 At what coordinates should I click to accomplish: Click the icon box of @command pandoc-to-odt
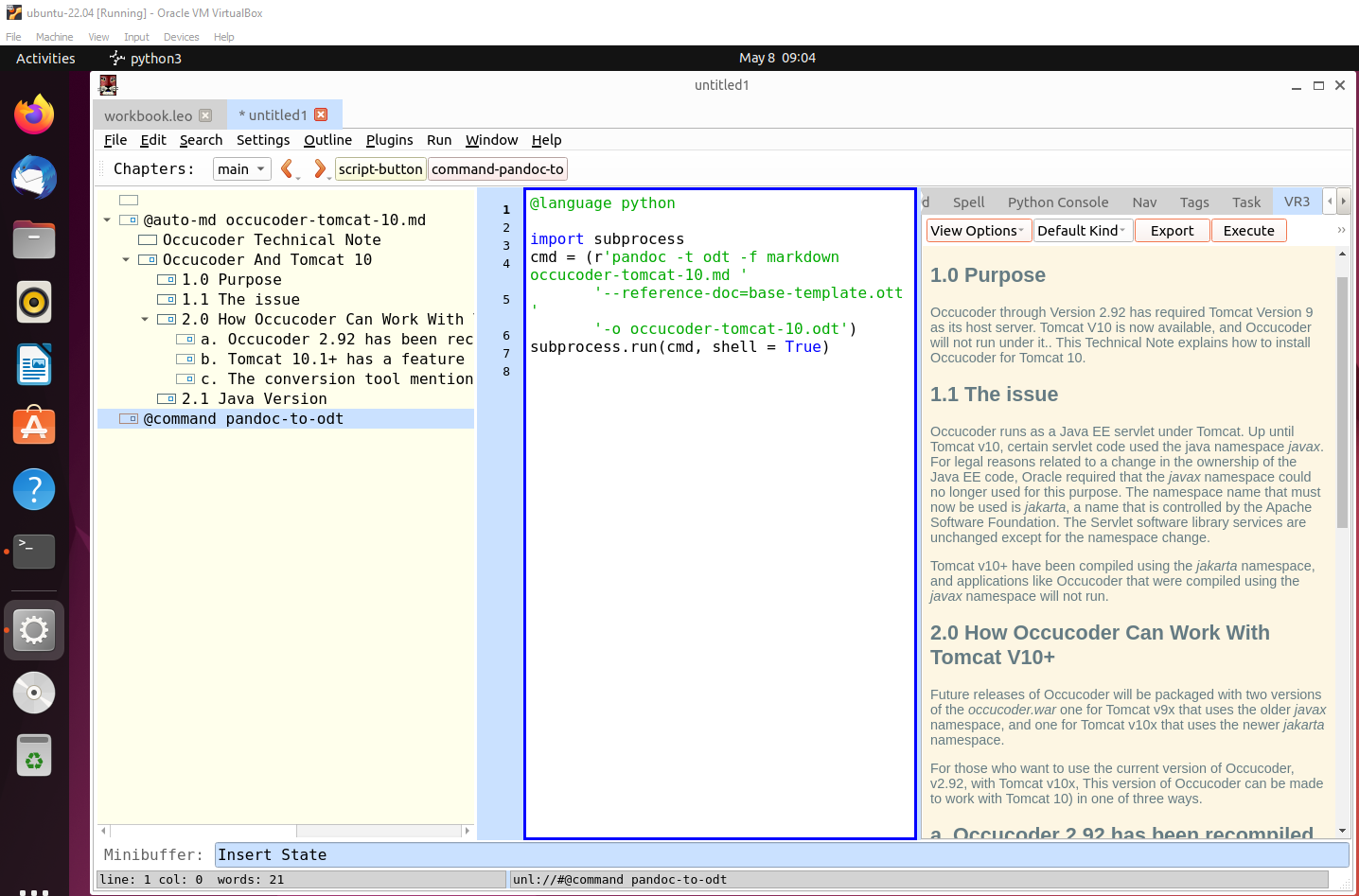pos(129,419)
